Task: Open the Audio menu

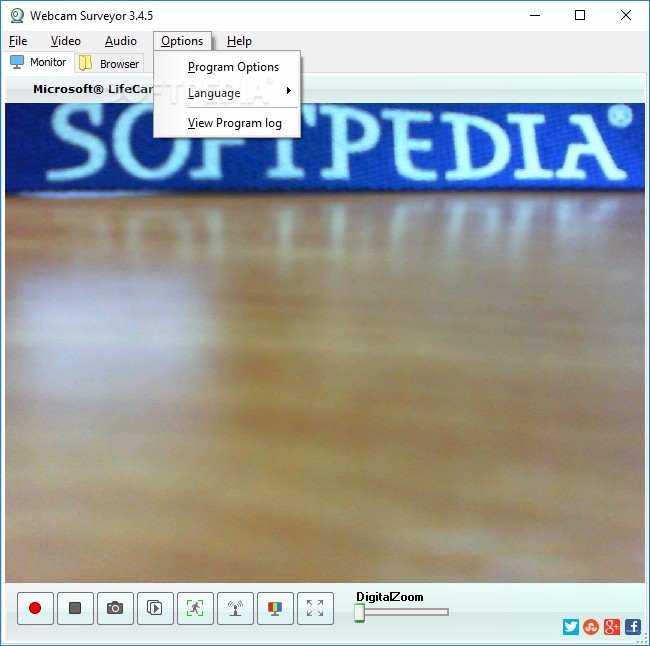Action: pos(121,41)
